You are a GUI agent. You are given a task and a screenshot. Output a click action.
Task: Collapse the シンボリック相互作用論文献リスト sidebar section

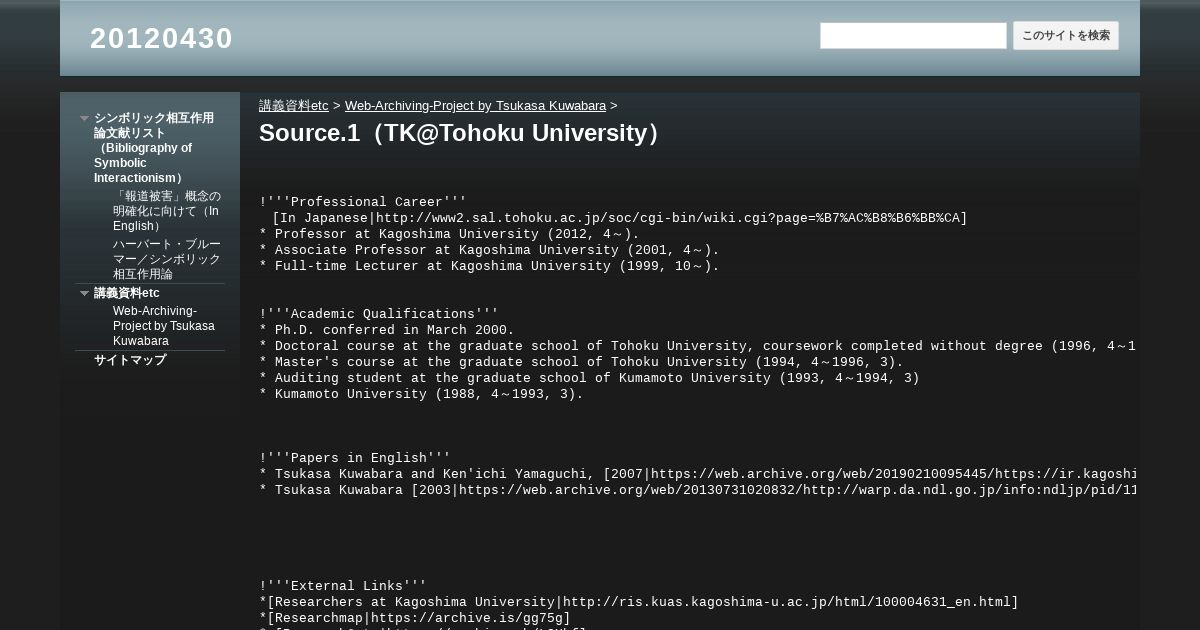(x=85, y=118)
